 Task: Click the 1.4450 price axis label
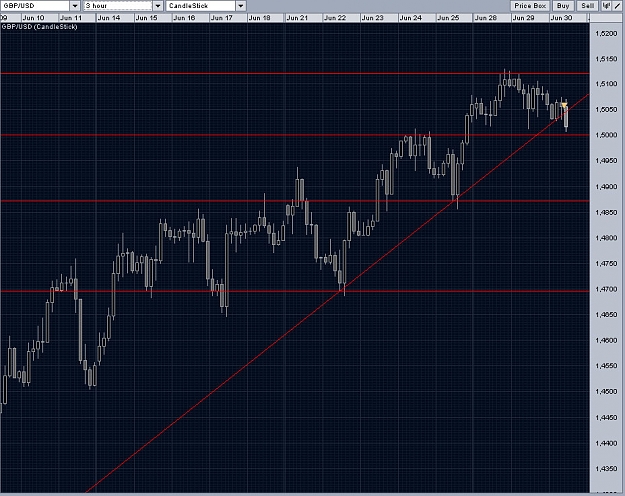606,417
